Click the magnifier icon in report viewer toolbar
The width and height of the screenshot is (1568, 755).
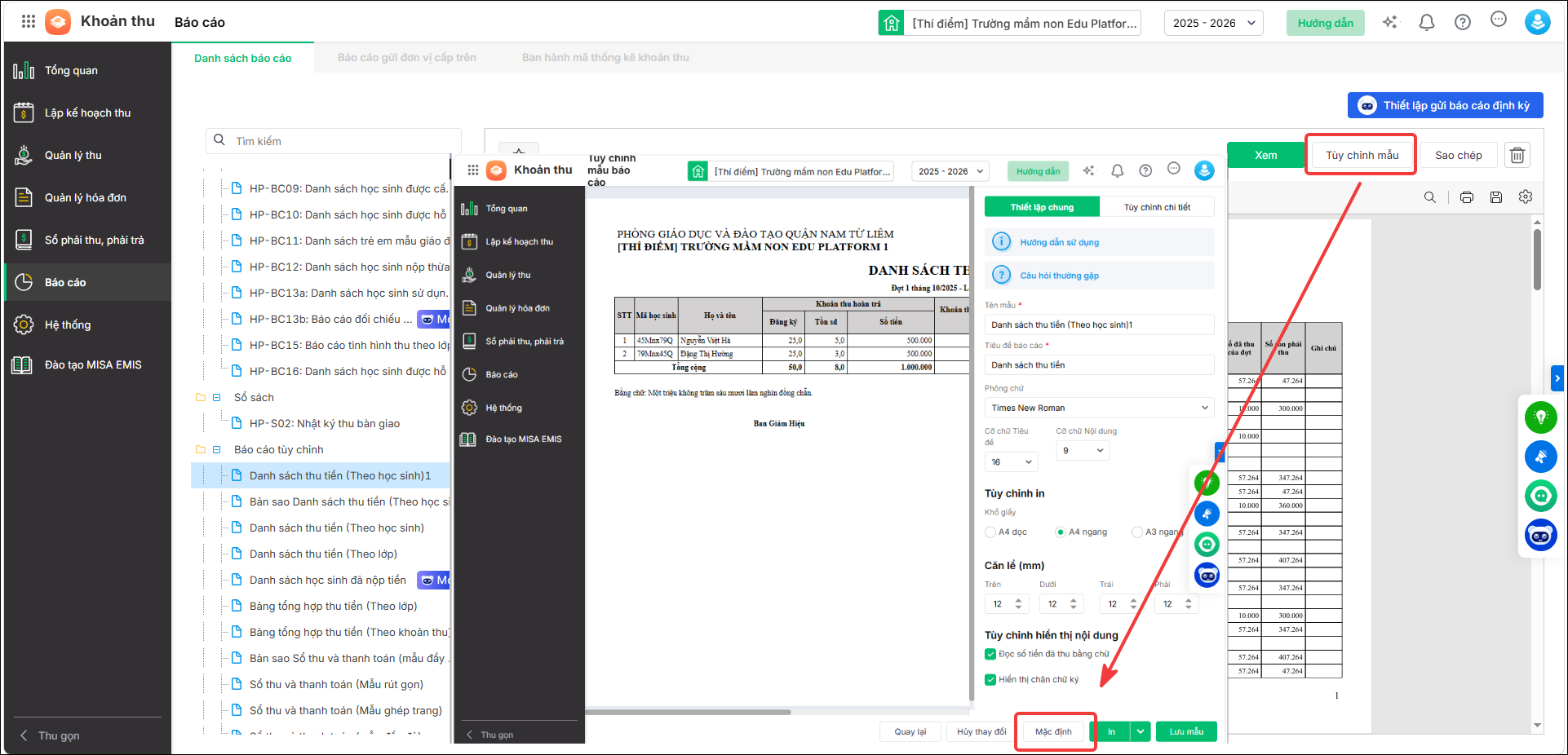[x=1430, y=197]
